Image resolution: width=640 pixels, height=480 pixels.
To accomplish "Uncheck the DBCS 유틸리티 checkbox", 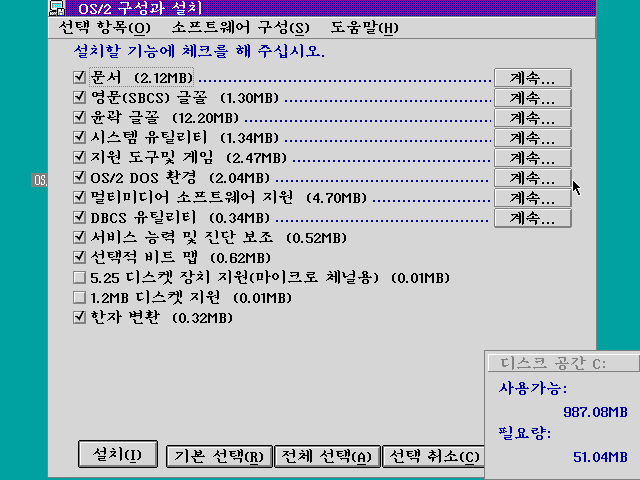I will (x=79, y=217).
